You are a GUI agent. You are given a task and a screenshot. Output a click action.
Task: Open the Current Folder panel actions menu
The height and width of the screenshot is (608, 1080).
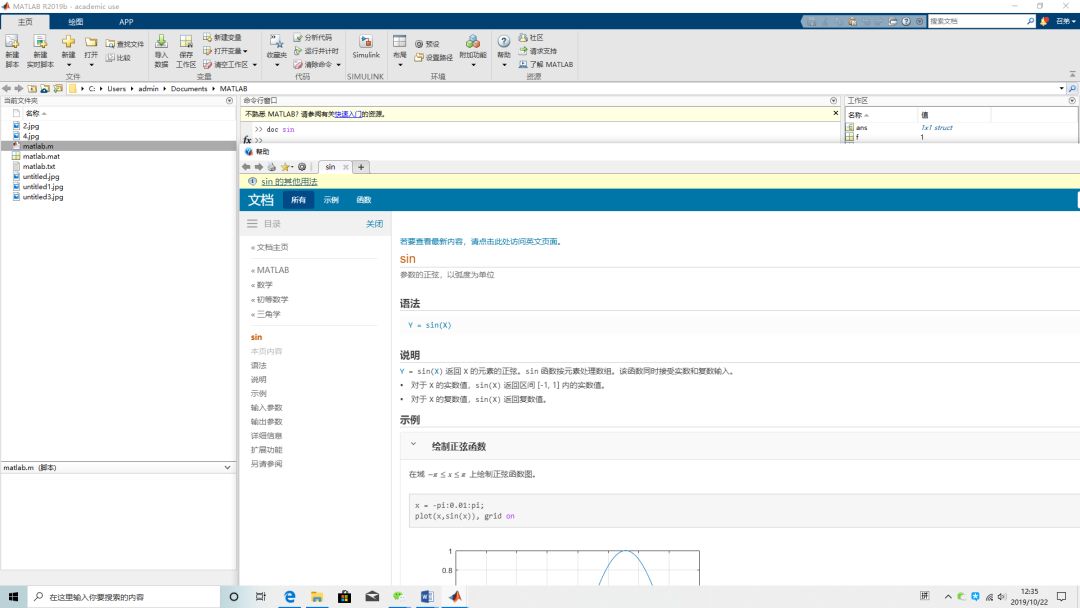229,101
